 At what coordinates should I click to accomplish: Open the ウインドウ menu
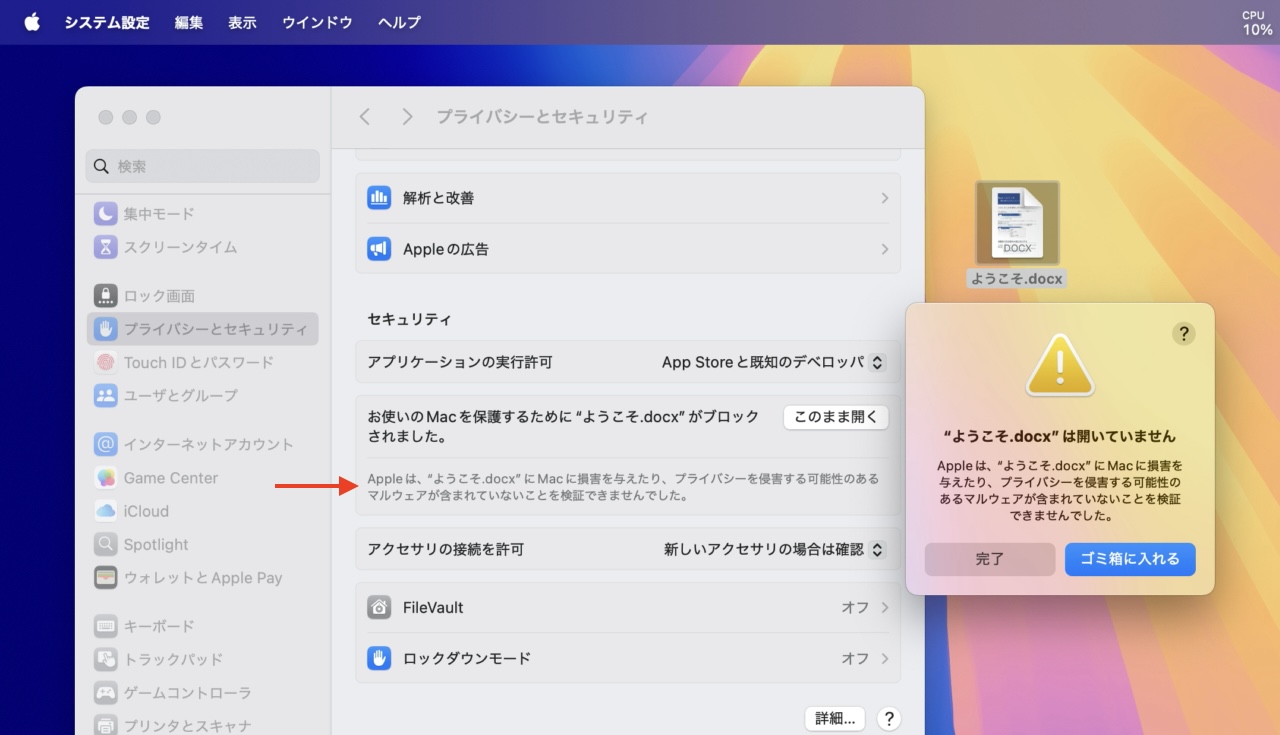click(317, 22)
